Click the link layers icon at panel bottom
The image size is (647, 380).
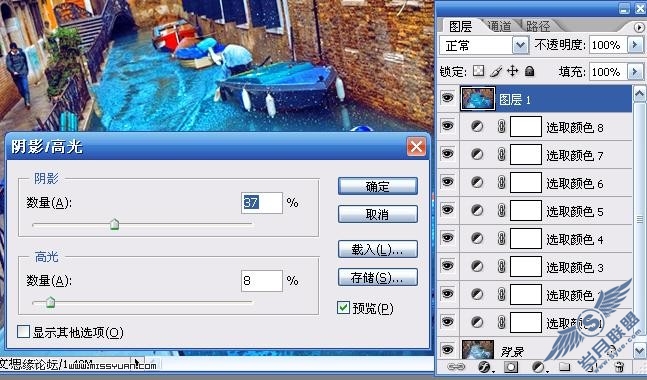coord(456,366)
